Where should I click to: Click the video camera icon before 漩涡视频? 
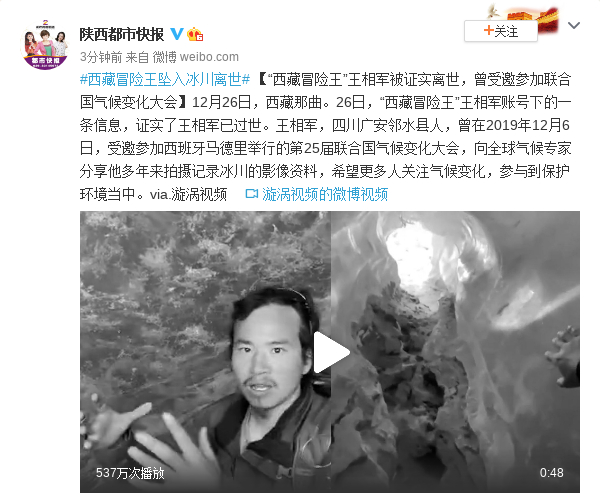251,194
